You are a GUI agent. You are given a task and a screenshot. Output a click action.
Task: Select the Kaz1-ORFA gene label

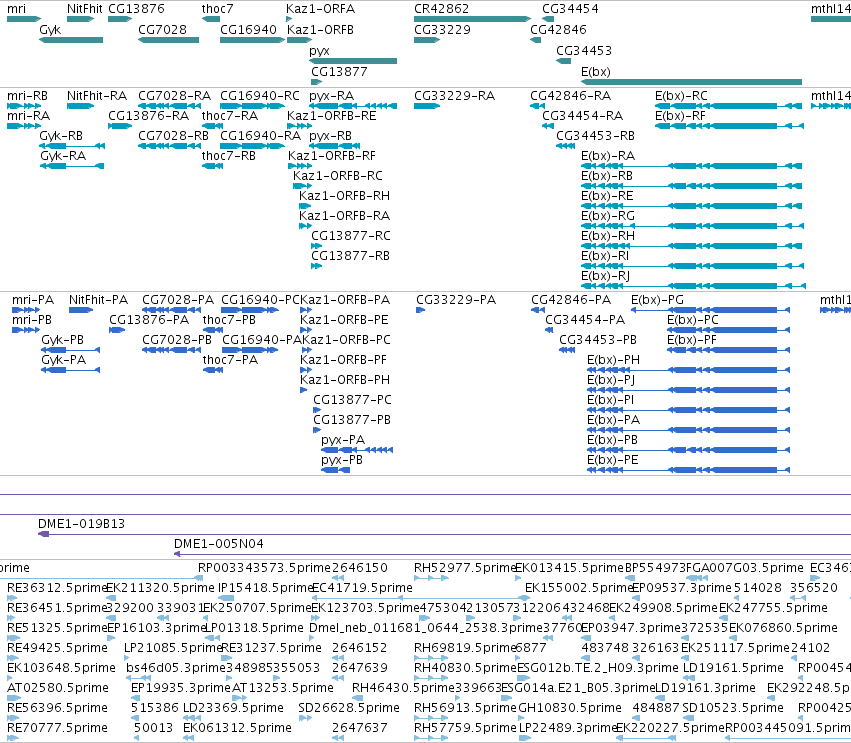320,9
